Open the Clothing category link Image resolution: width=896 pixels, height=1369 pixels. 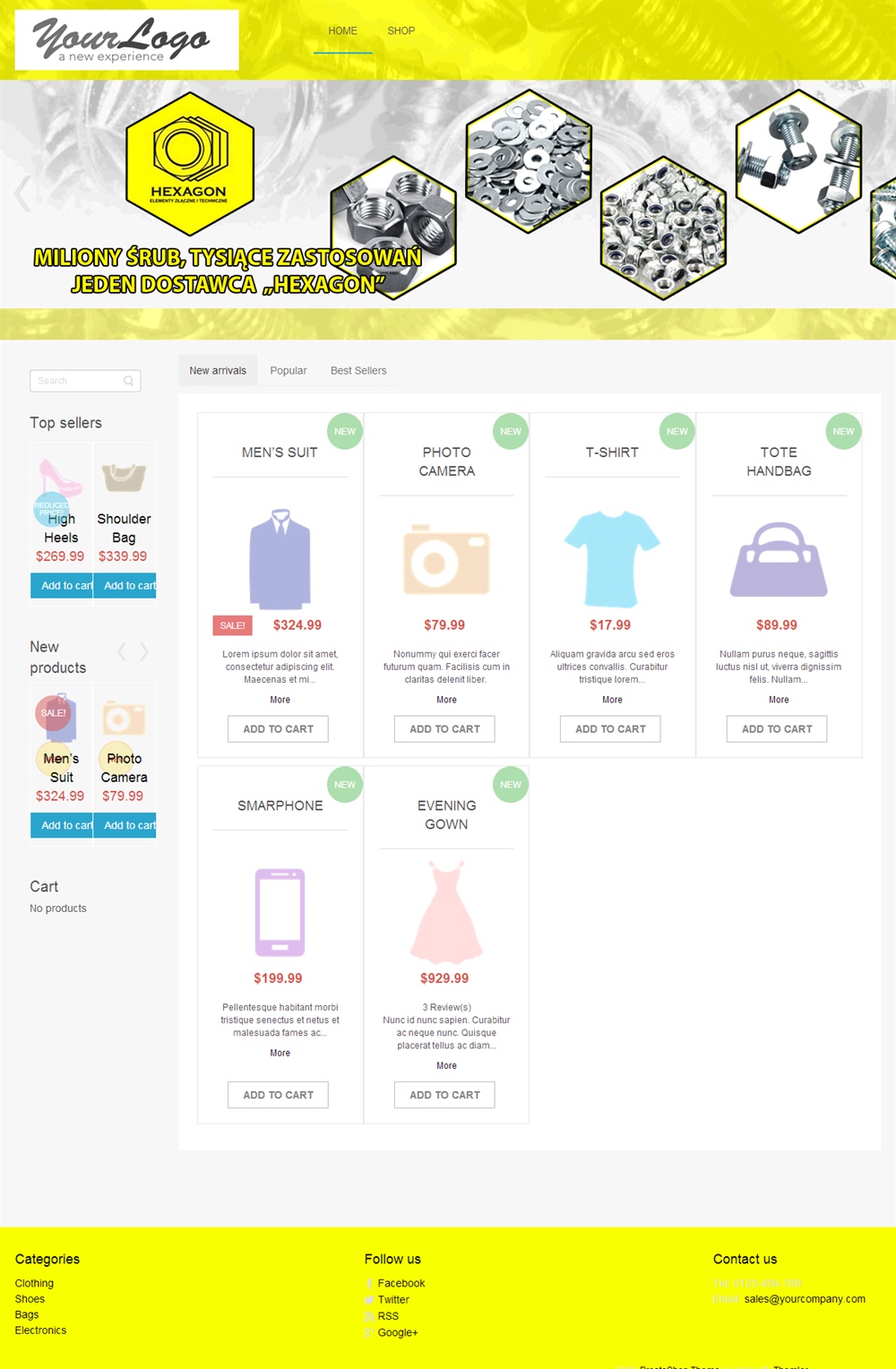pos(34,1284)
